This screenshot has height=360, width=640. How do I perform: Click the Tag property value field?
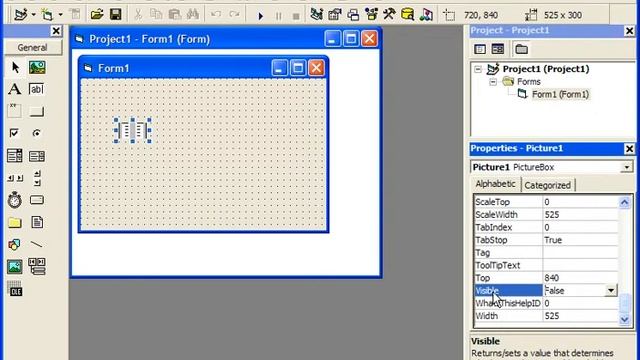coord(580,253)
